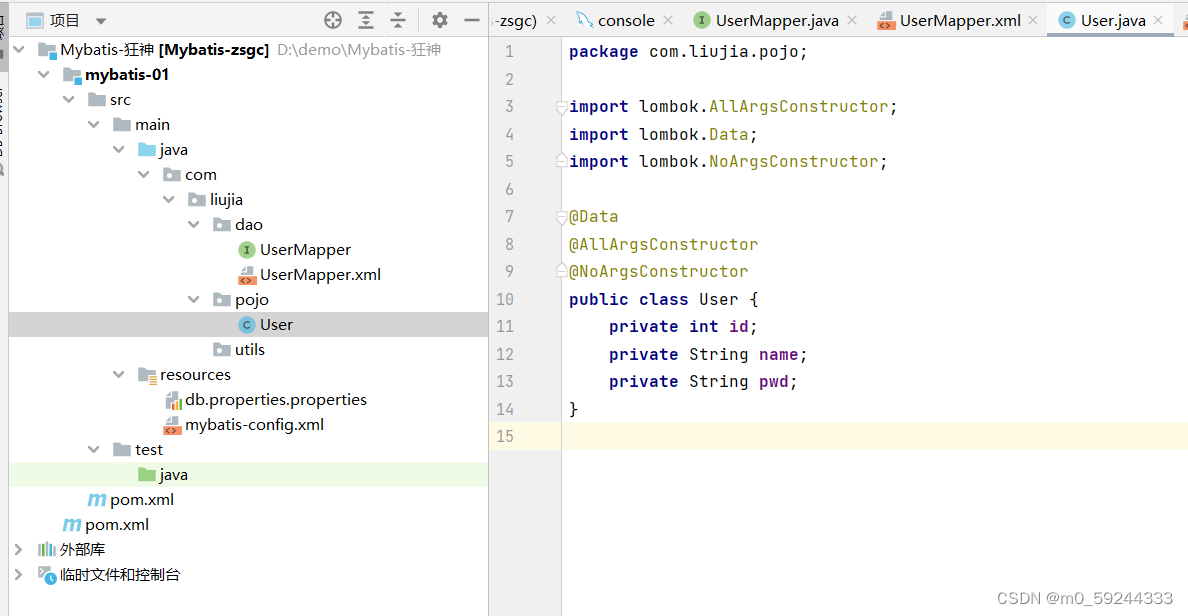
Task: Select java folder under test
Action: click(x=174, y=475)
